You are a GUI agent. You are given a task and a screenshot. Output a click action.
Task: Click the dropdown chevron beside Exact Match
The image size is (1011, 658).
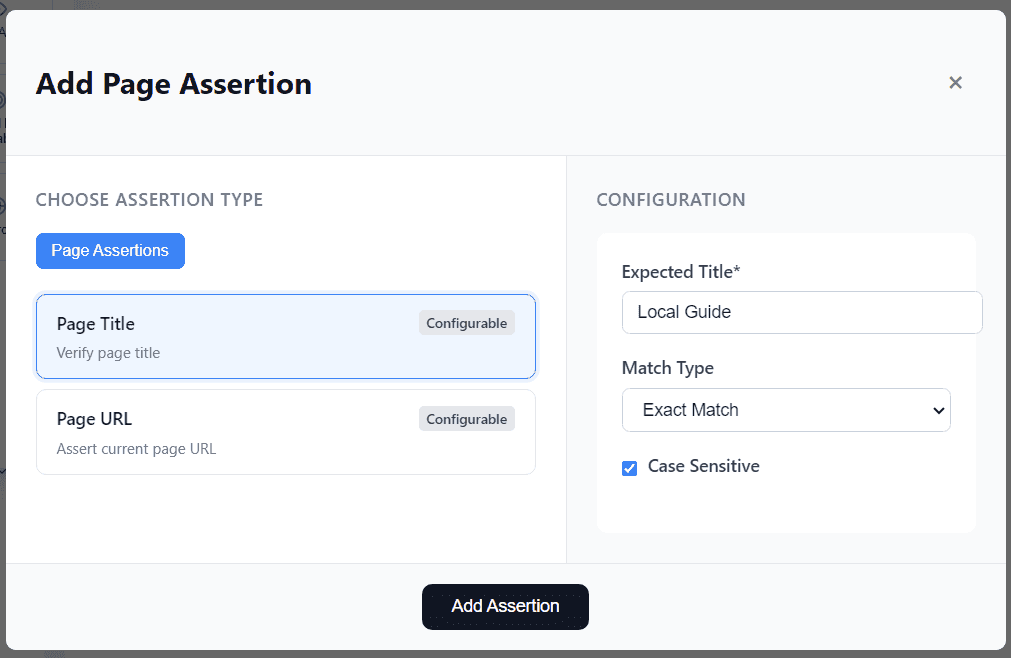[938, 410]
